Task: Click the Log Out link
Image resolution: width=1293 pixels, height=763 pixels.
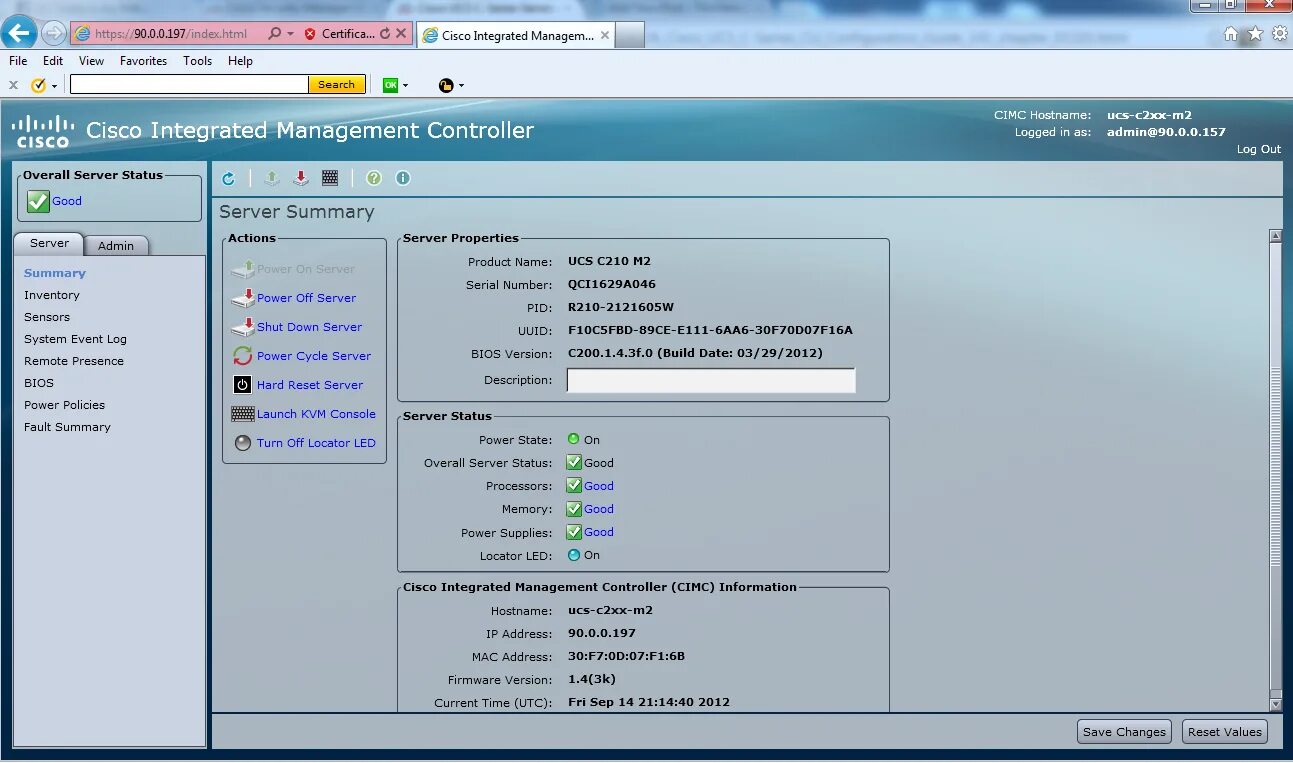Action: pyautogui.click(x=1258, y=149)
